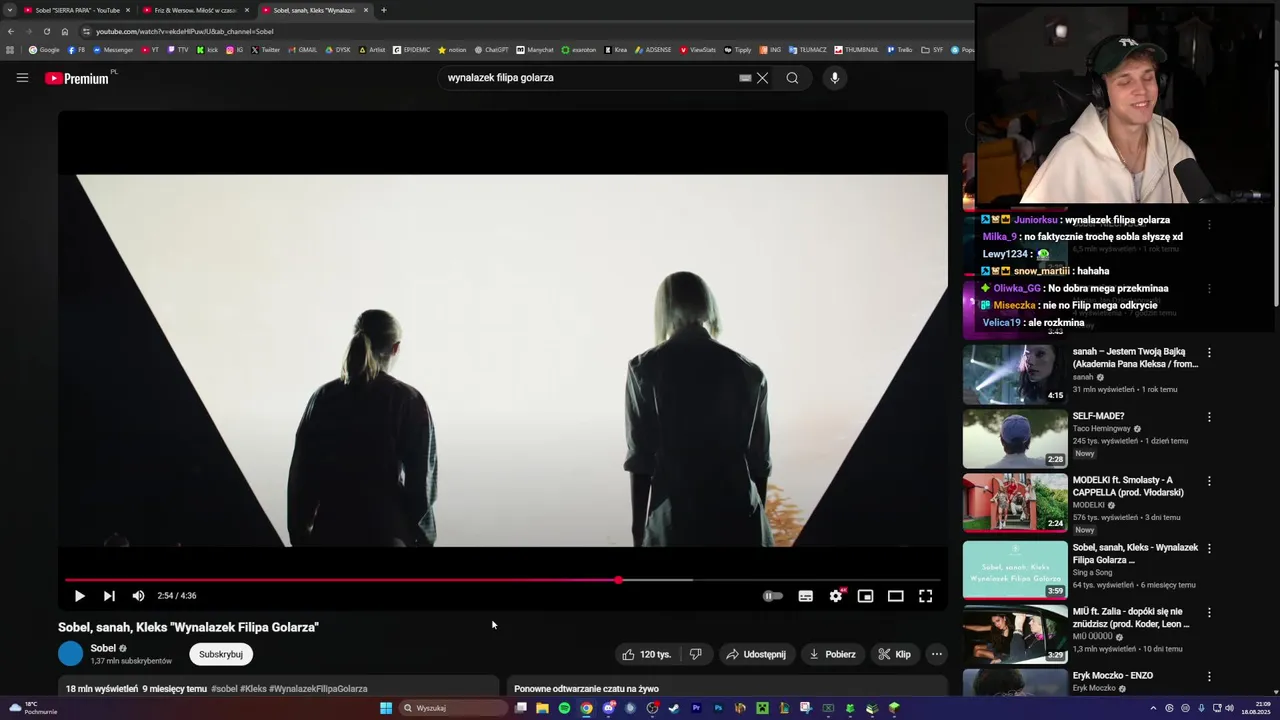Open the tab search dropdown arrow

(x=9, y=10)
